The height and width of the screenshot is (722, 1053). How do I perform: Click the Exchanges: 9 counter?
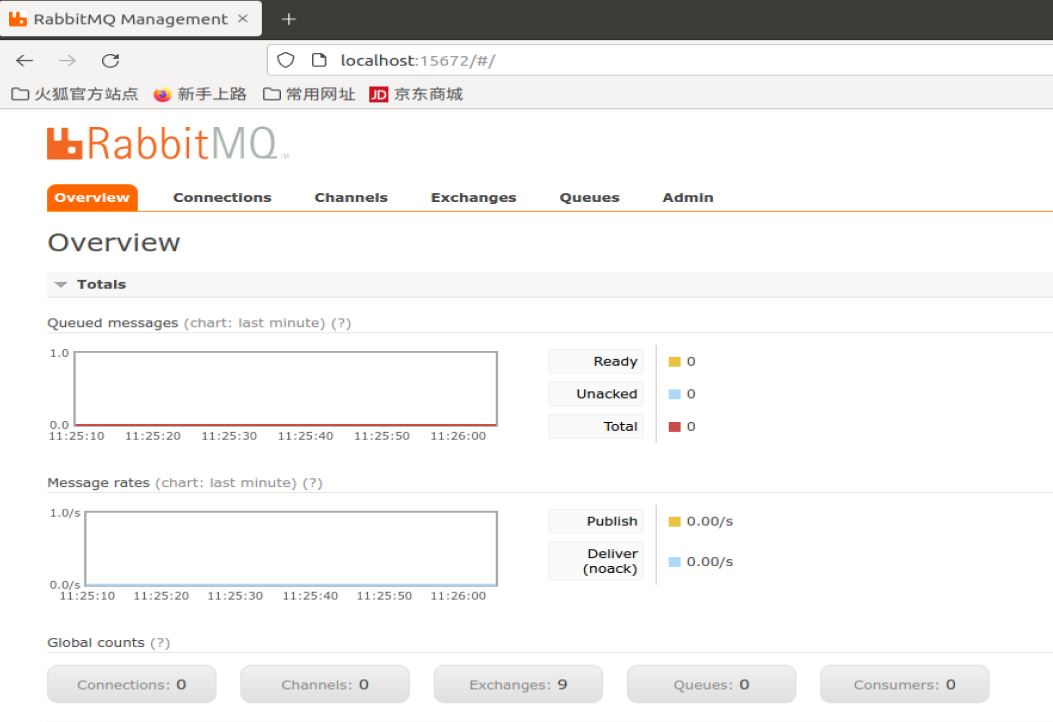point(518,684)
